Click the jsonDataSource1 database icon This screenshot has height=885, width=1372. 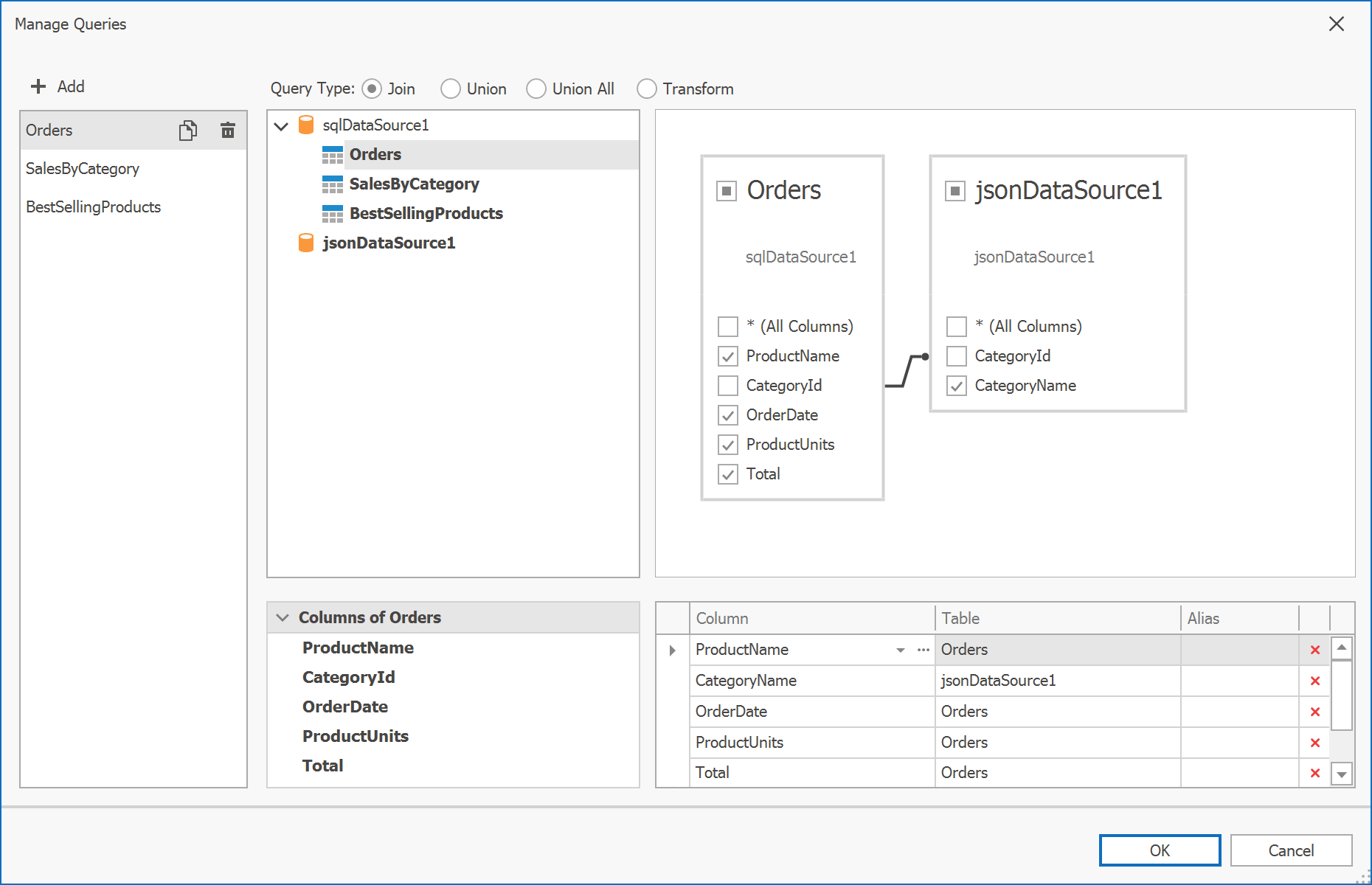(306, 243)
